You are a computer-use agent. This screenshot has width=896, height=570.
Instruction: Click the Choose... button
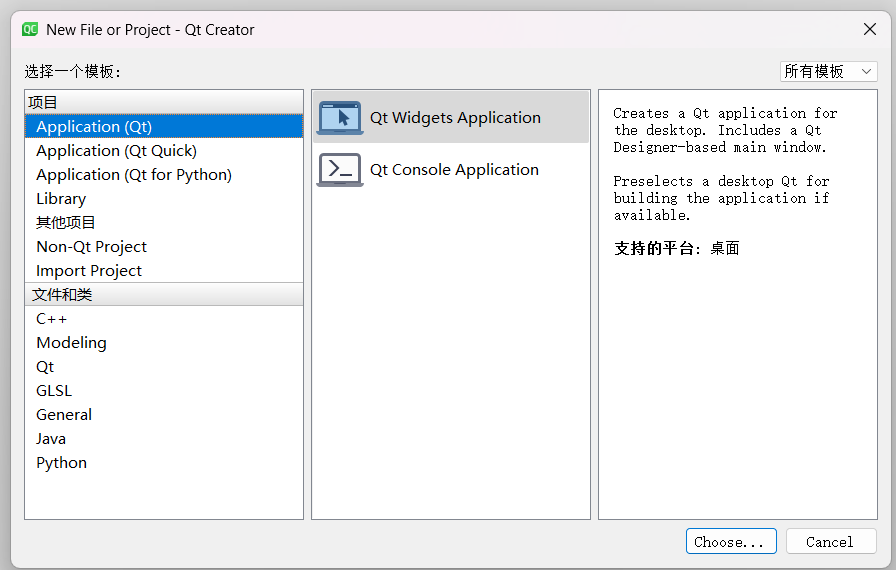point(731,541)
